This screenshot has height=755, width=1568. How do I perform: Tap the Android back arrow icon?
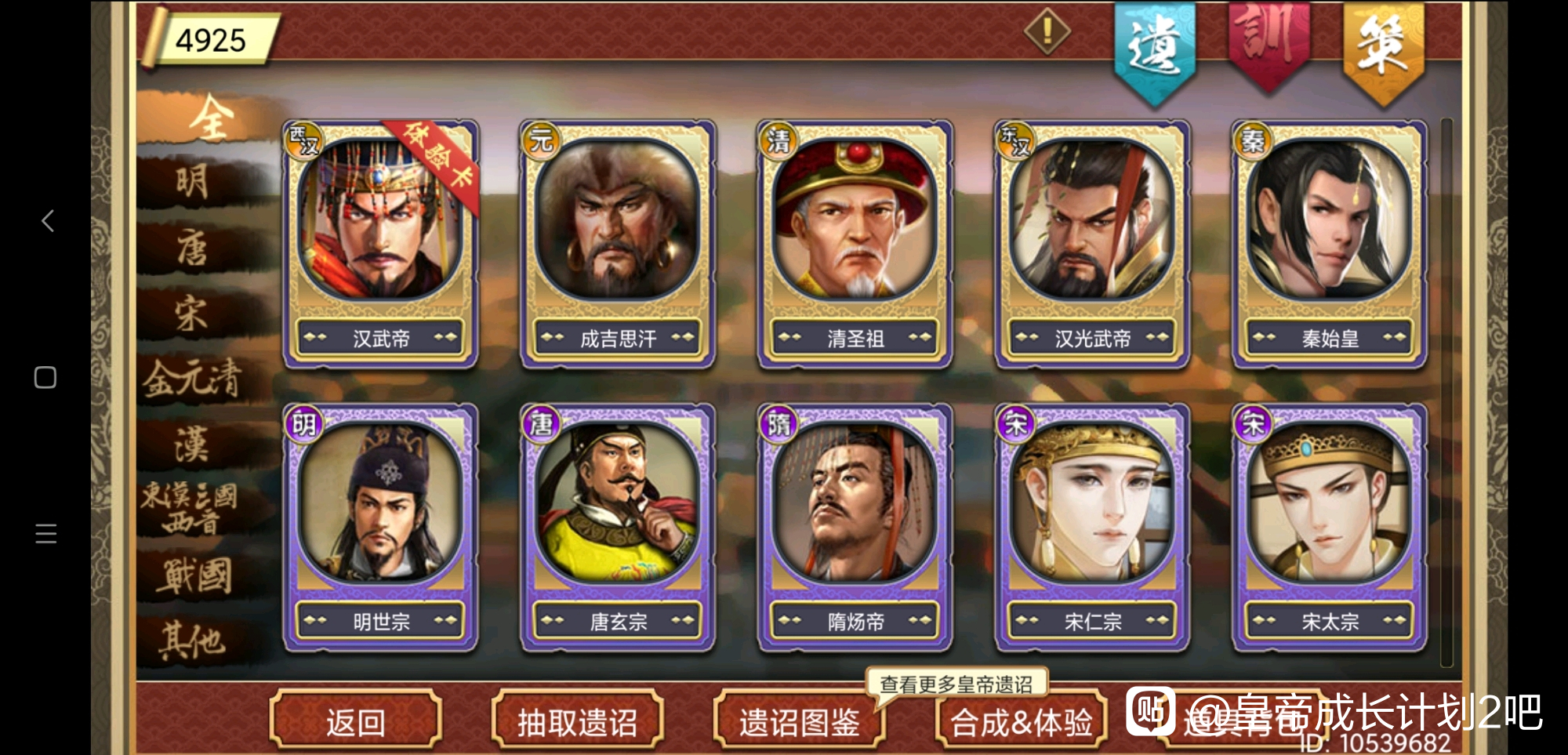coord(47,220)
